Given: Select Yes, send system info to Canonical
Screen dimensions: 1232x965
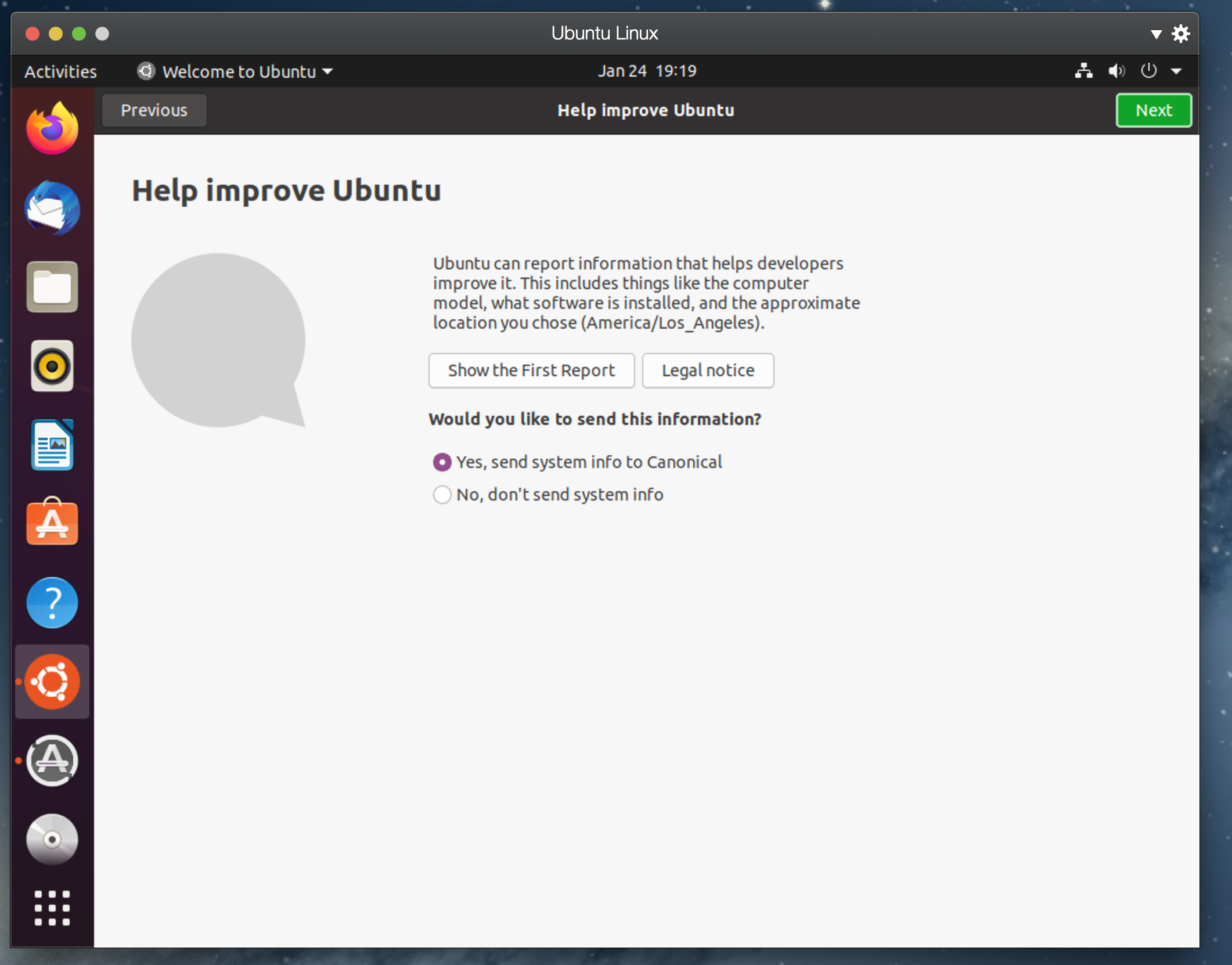Looking at the screenshot, I should click(442, 462).
